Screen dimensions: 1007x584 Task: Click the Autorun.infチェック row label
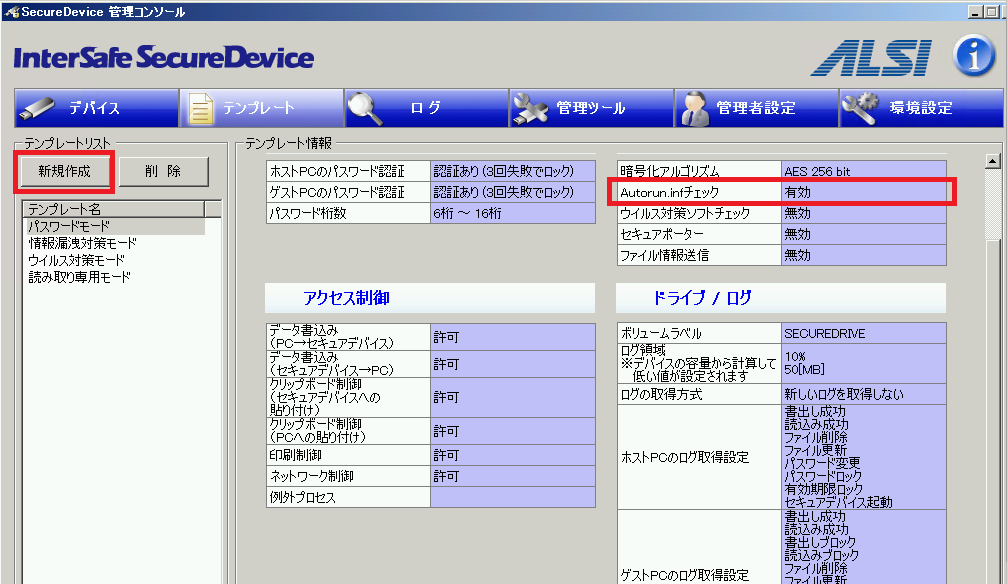[x=699, y=192]
